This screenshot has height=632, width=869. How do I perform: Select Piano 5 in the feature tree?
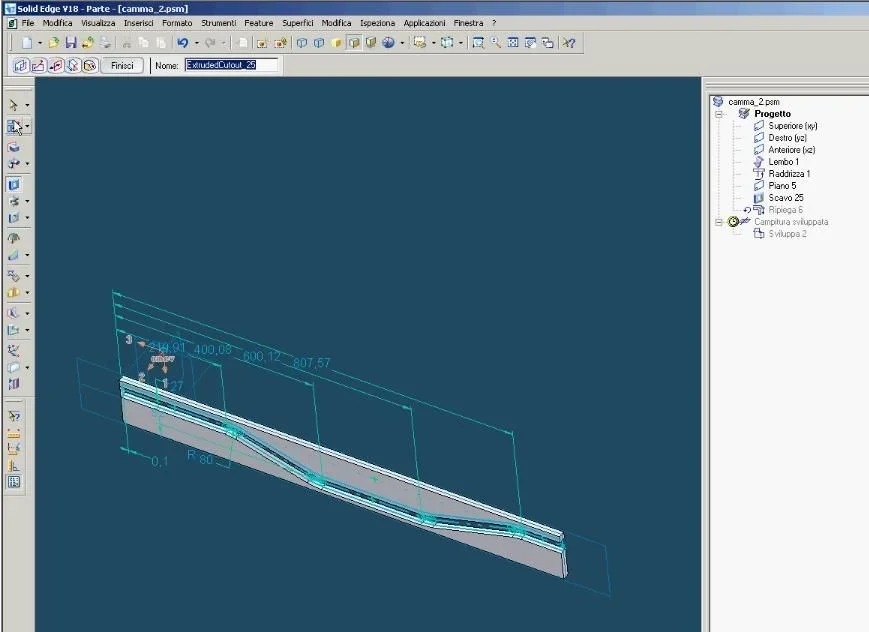[782, 186]
